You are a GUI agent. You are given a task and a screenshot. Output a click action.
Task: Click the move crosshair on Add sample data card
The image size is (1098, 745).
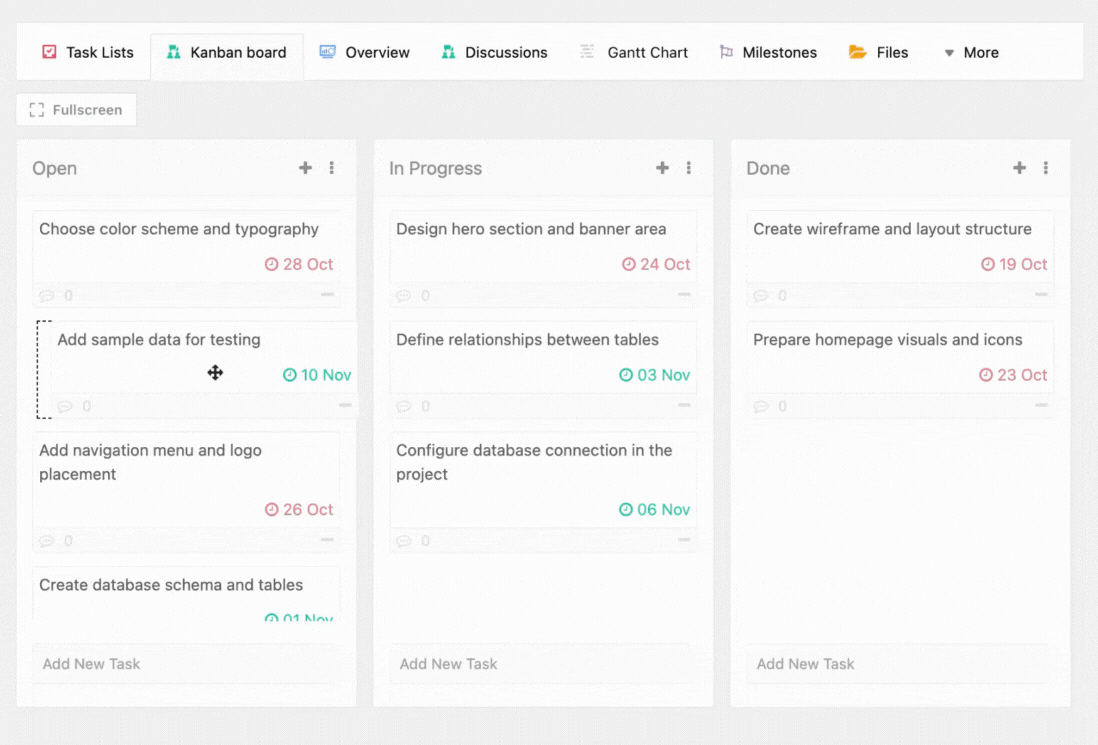coord(215,372)
